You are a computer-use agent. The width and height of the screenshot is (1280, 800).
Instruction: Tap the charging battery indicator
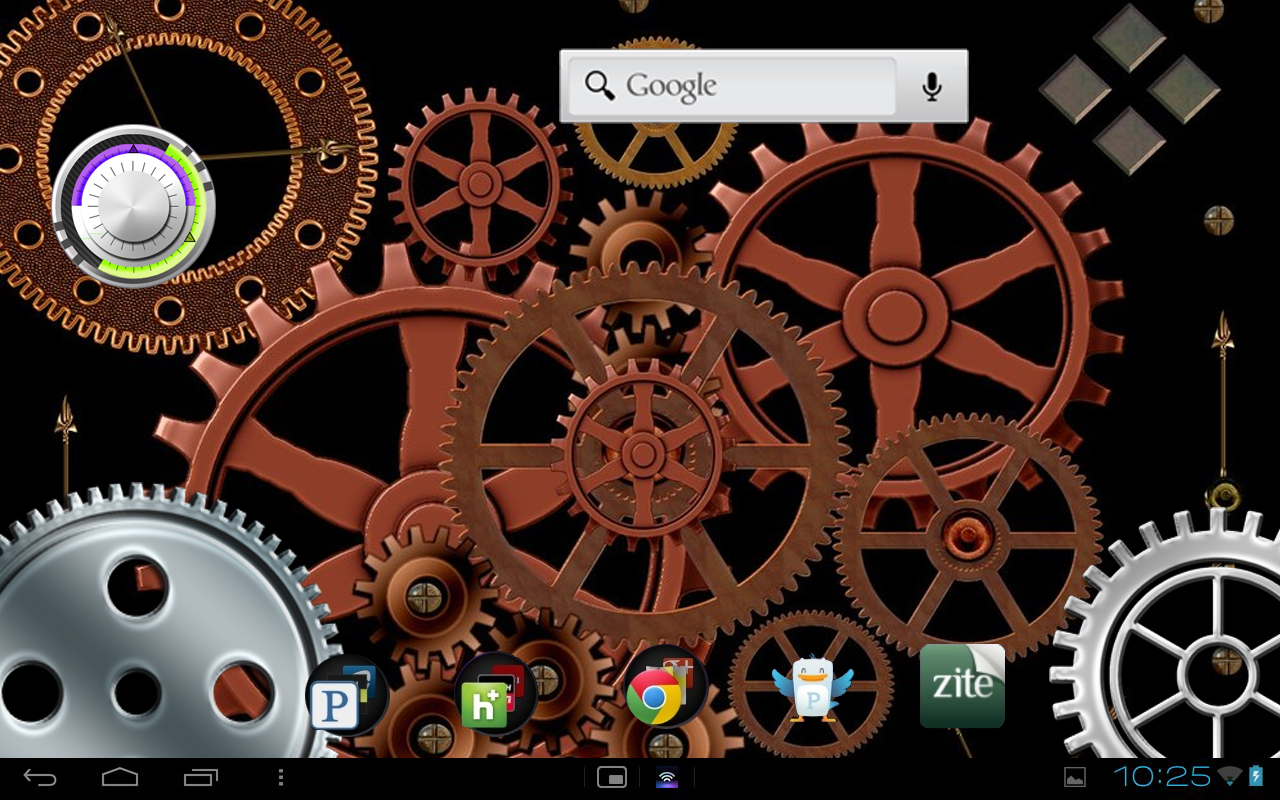1257,777
